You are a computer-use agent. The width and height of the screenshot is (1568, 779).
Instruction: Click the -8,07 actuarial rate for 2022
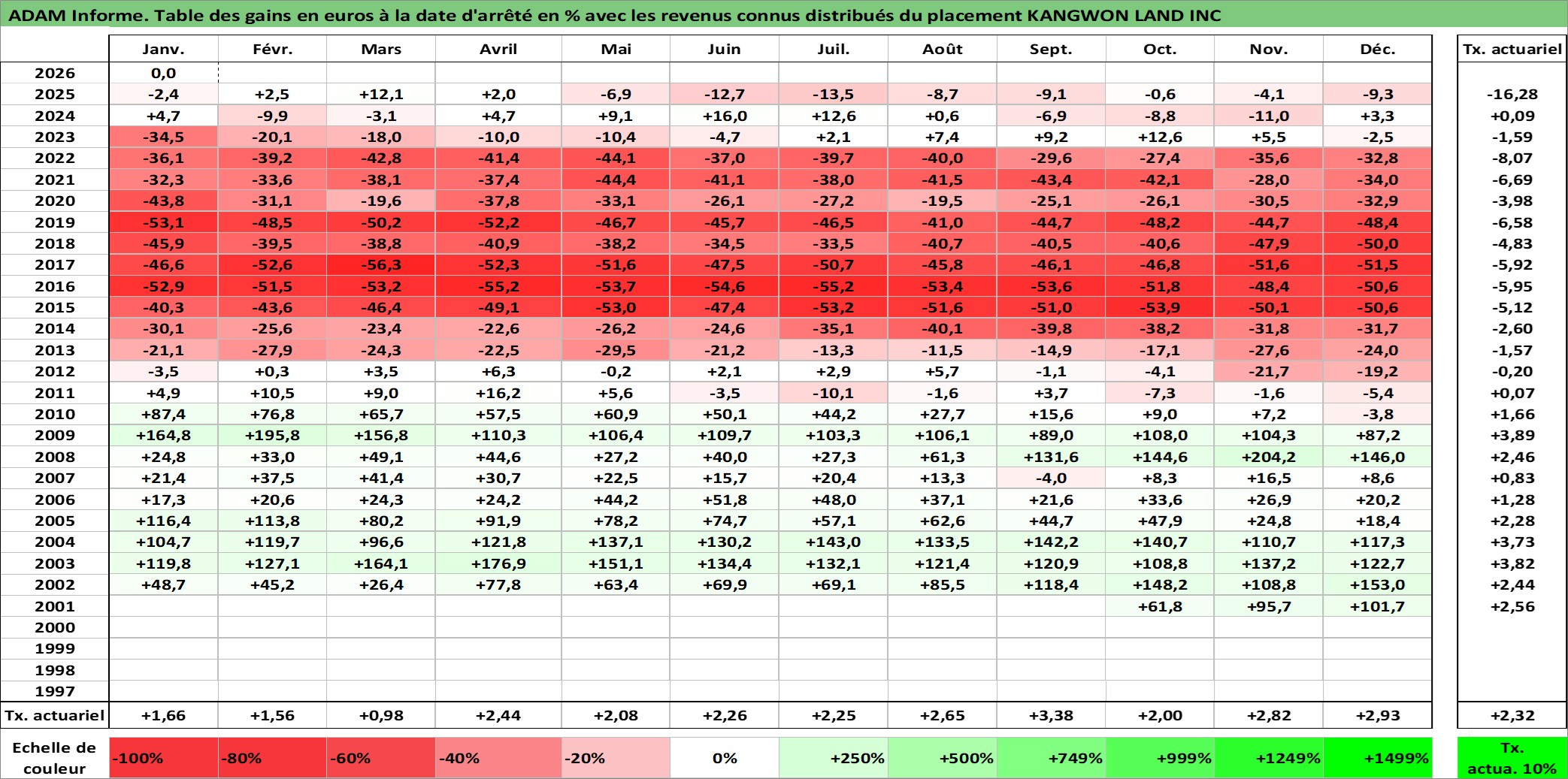(x=1512, y=158)
